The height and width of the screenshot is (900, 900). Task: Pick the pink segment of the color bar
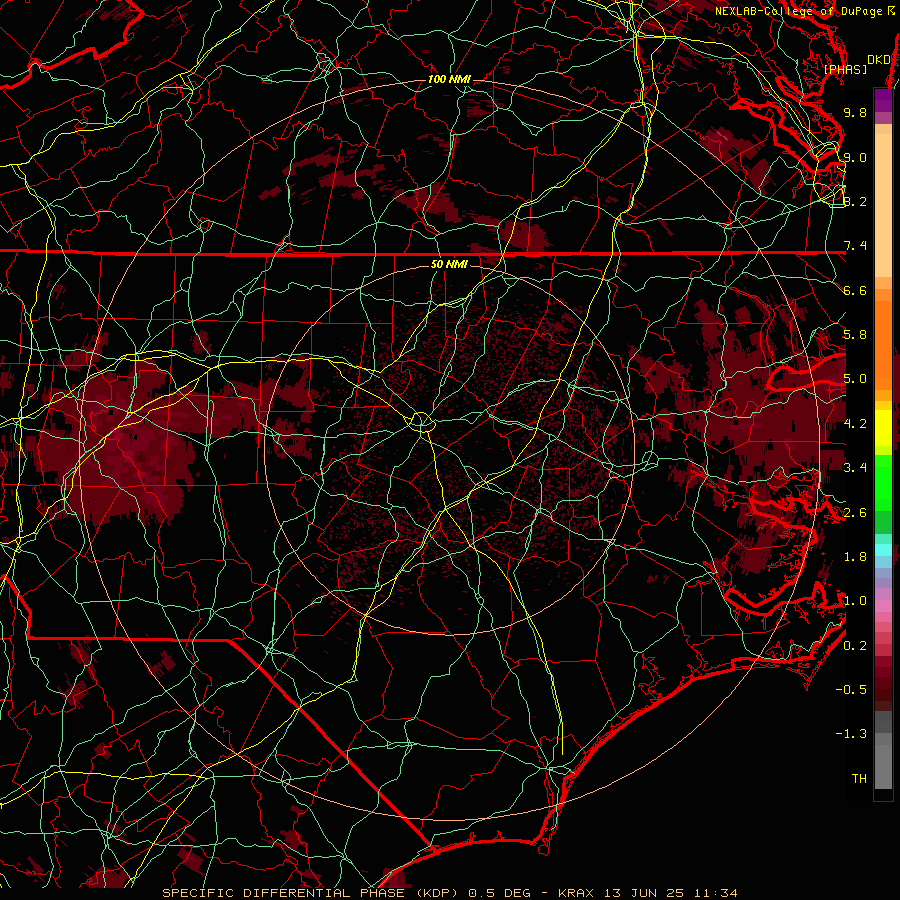(x=883, y=606)
